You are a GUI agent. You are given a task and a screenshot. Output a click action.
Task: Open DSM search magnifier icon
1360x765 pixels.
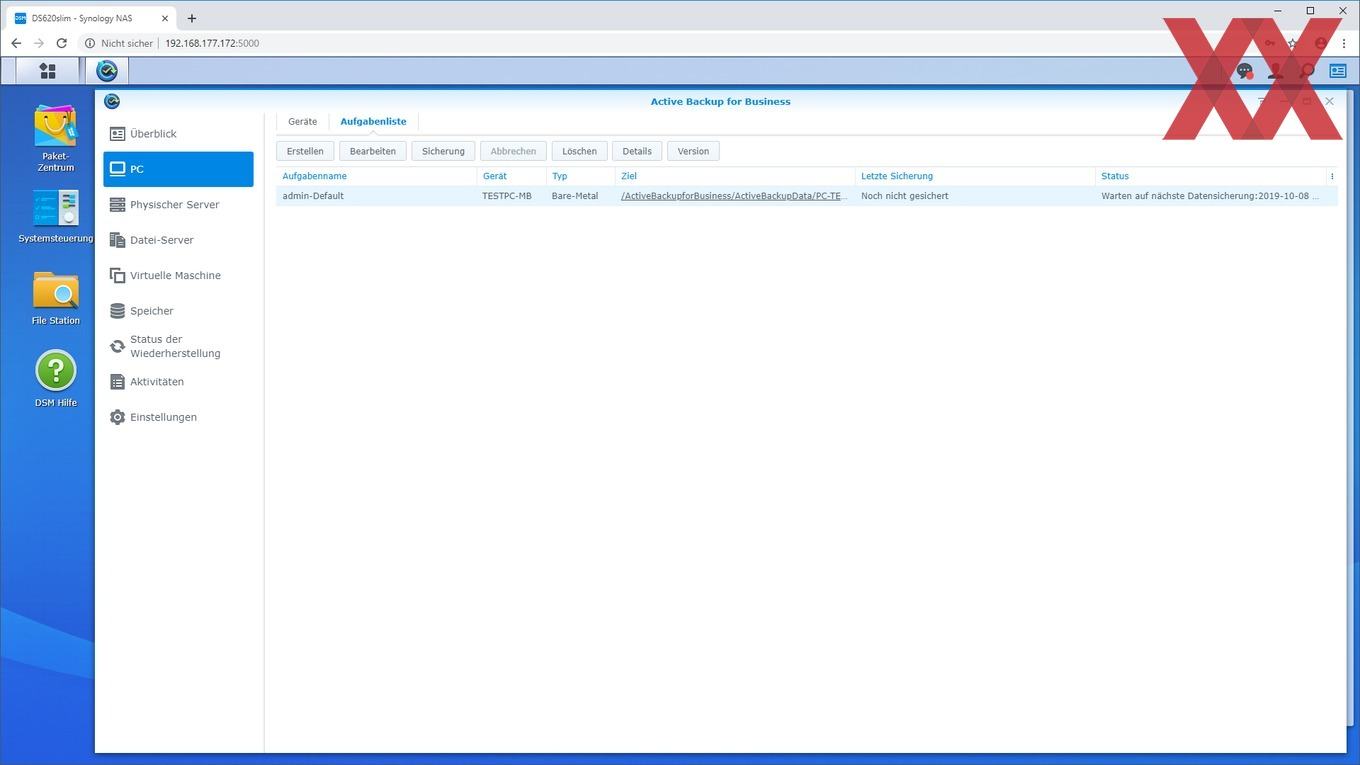[x=1306, y=71]
